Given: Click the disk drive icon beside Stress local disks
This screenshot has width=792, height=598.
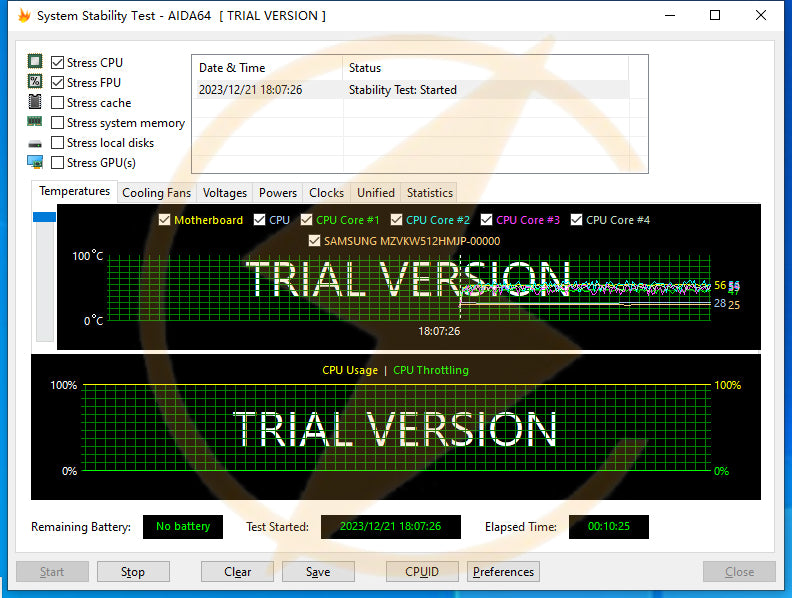Looking at the screenshot, I should coord(35,143).
